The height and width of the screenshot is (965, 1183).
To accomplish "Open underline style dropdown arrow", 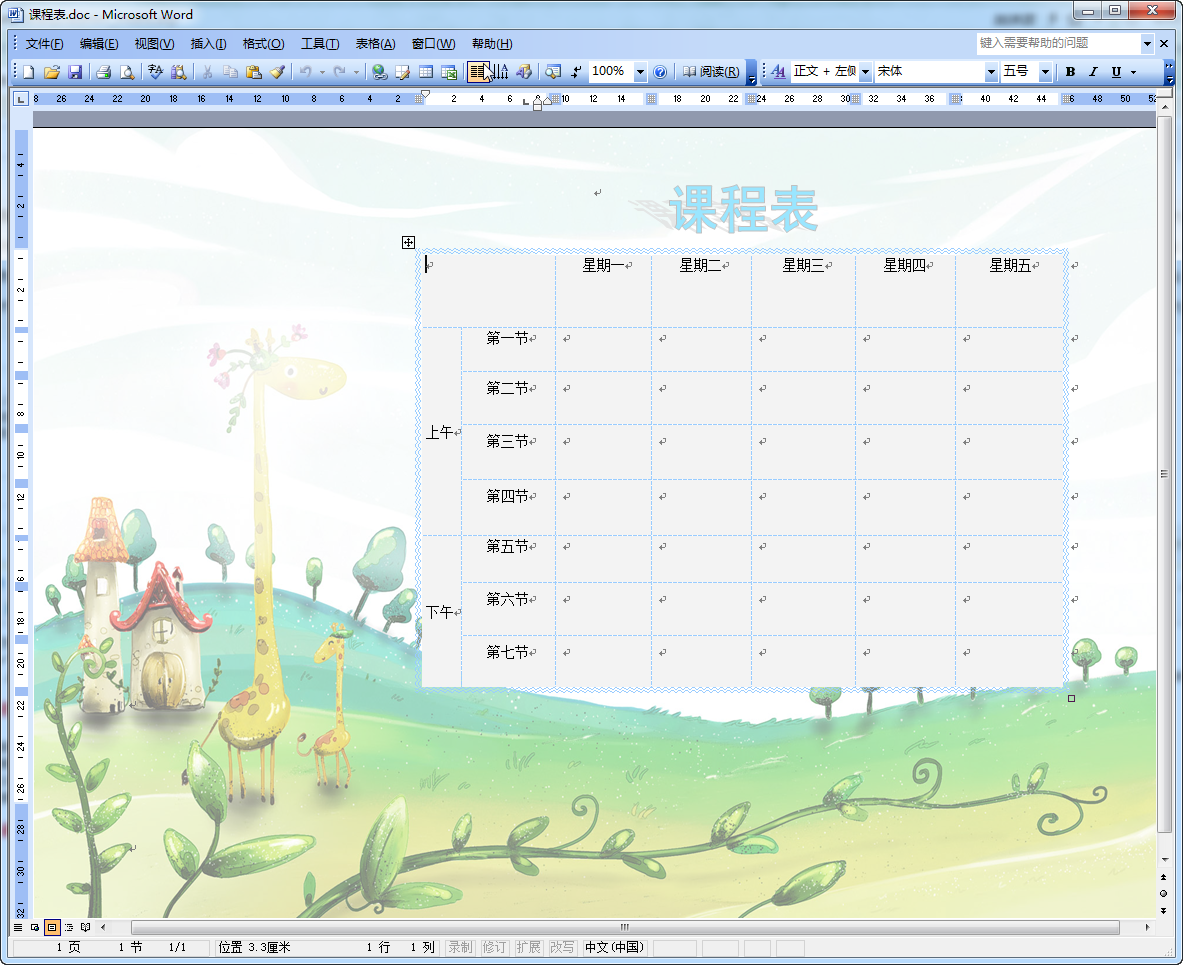I will pos(1133,72).
